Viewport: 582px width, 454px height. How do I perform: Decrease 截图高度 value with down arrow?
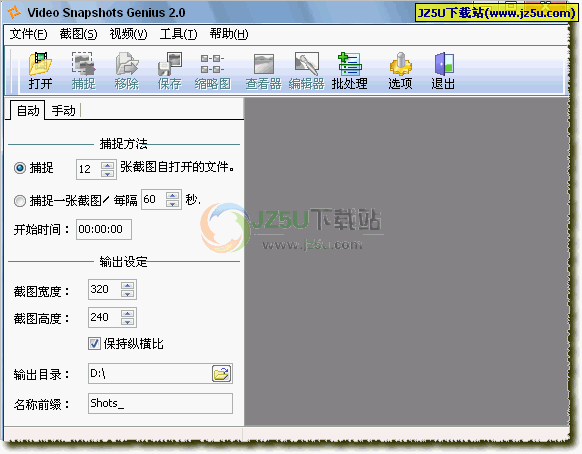pos(127,322)
